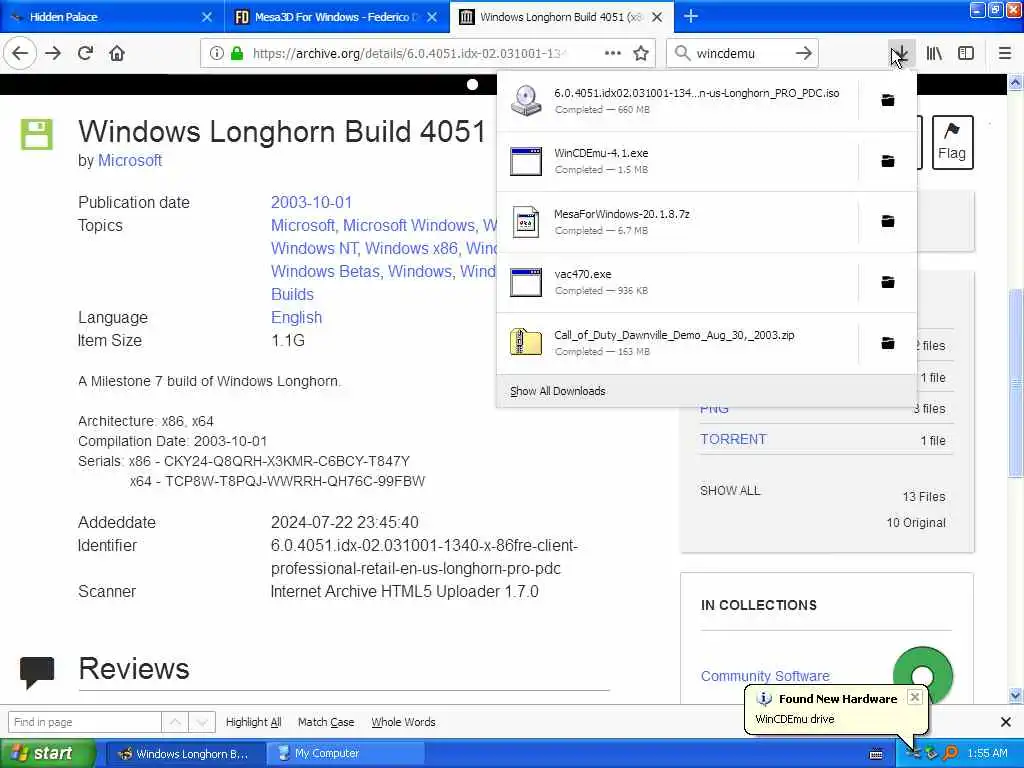The height and width of the screenshot is (768, 1024).
Task: Click the scrollbar down arrow
Action: point(1015,695)
